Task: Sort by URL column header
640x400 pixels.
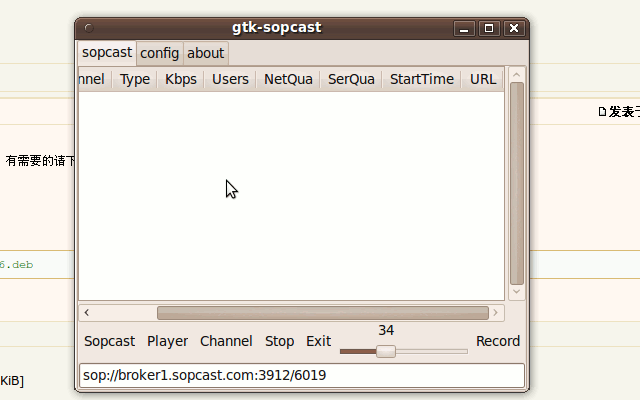Action: click(x=483, y=79)
